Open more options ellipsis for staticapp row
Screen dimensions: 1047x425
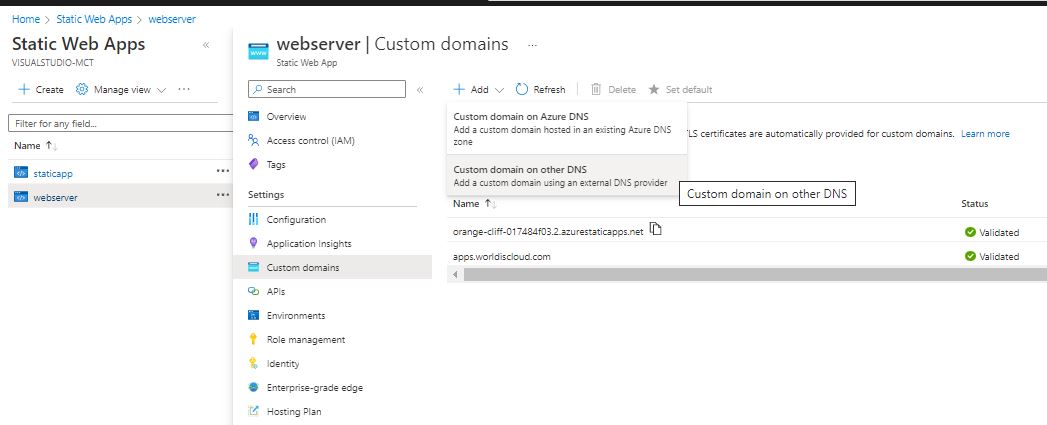[223, 171]
